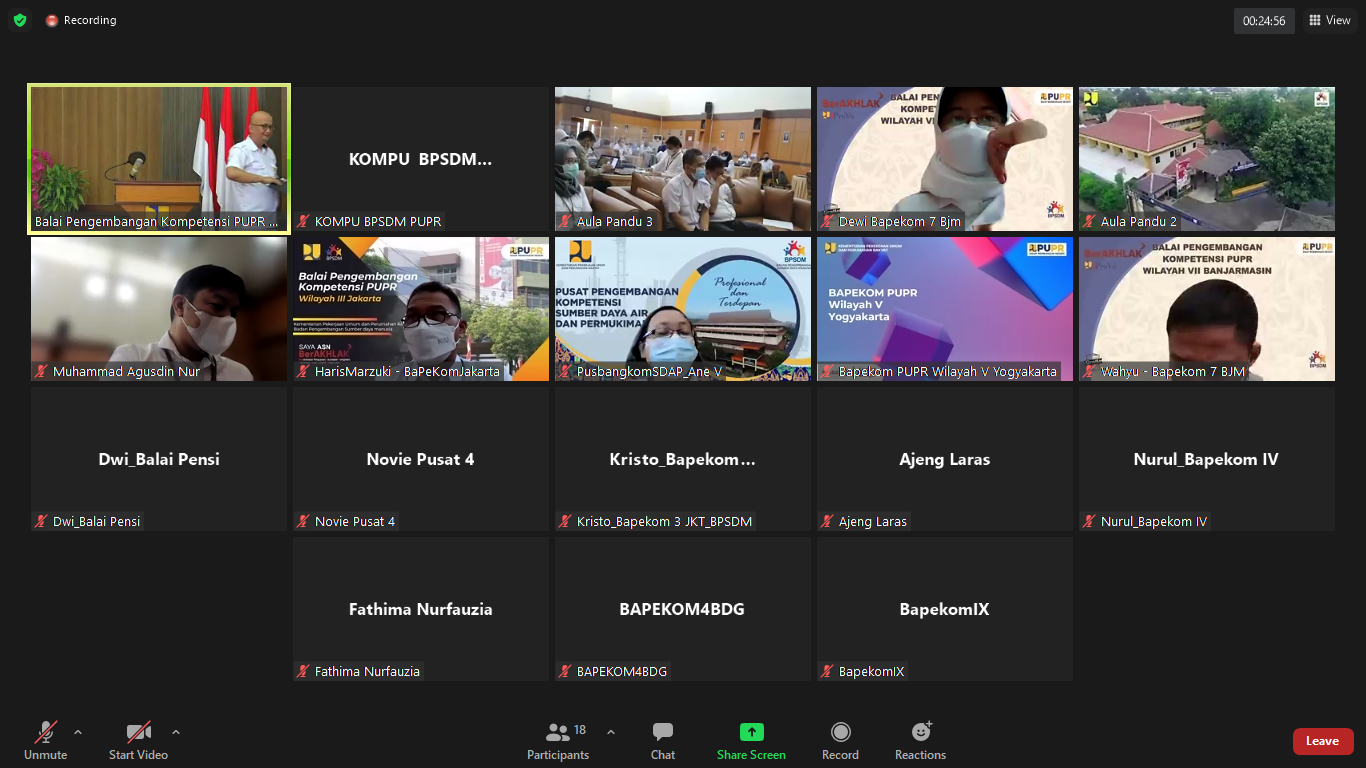Open the View layout options

tap(1330, 20)
